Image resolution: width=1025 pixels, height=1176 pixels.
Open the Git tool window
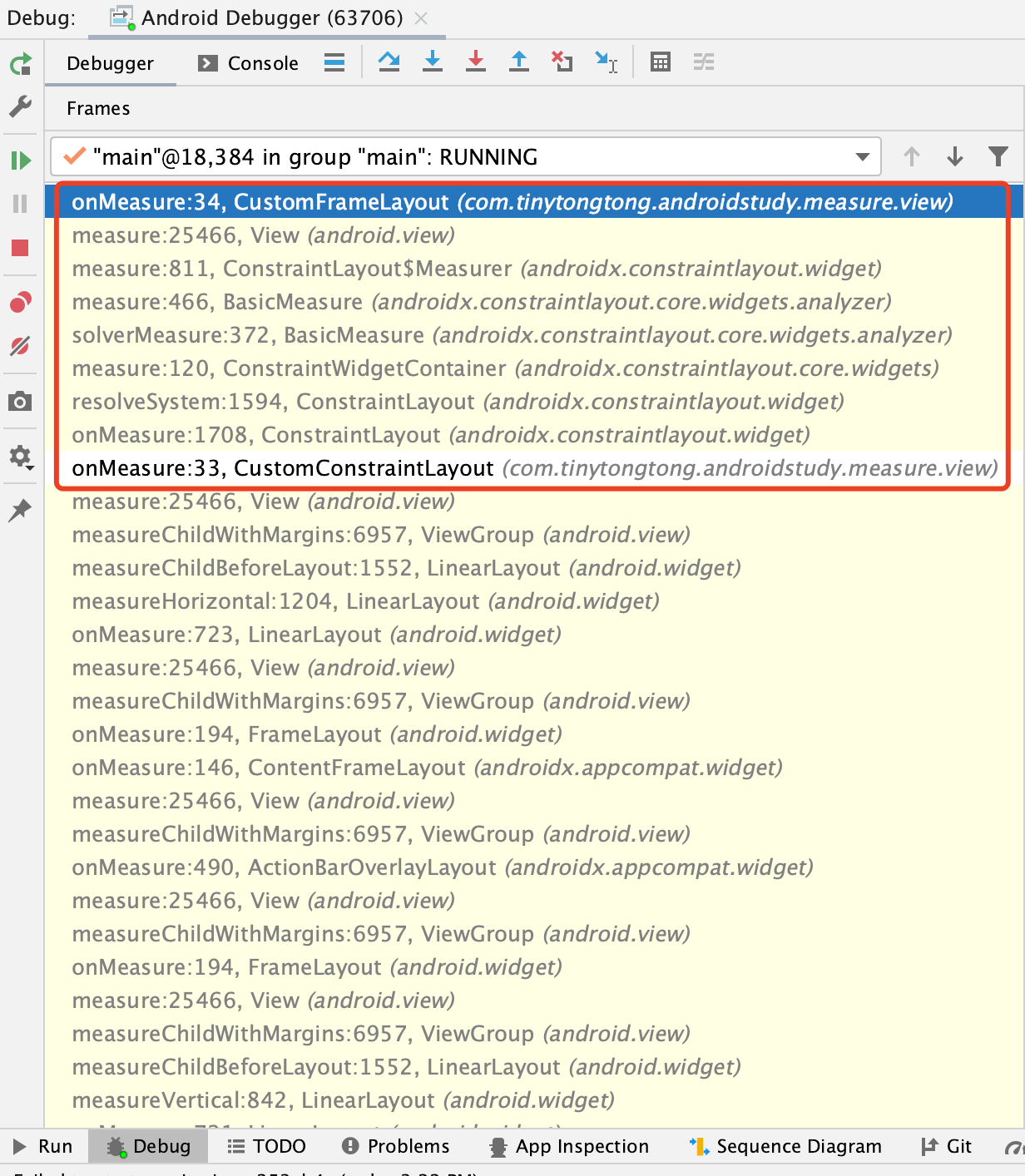pos(947,1146)
